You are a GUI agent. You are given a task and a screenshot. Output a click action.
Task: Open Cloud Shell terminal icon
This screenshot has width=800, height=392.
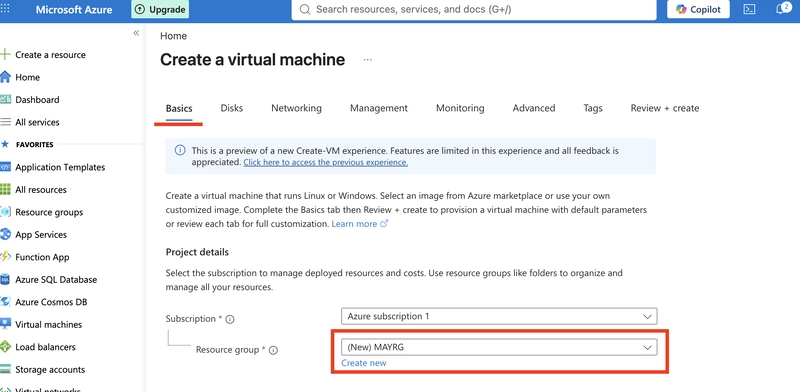[x=749, y=9]
